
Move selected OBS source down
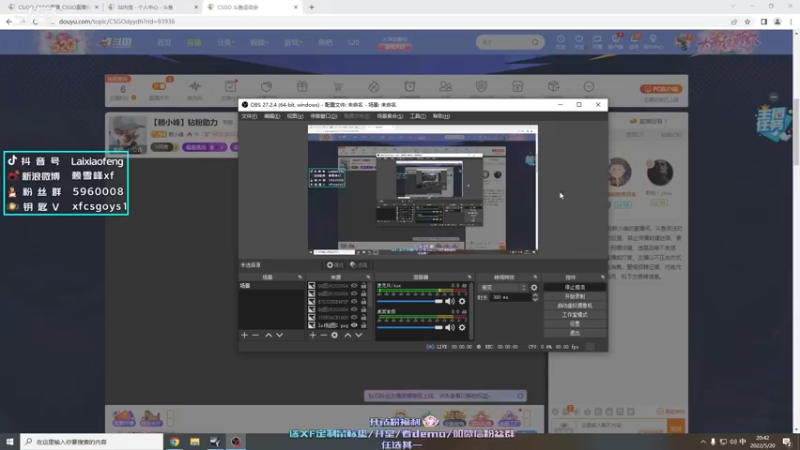(359, 335)
